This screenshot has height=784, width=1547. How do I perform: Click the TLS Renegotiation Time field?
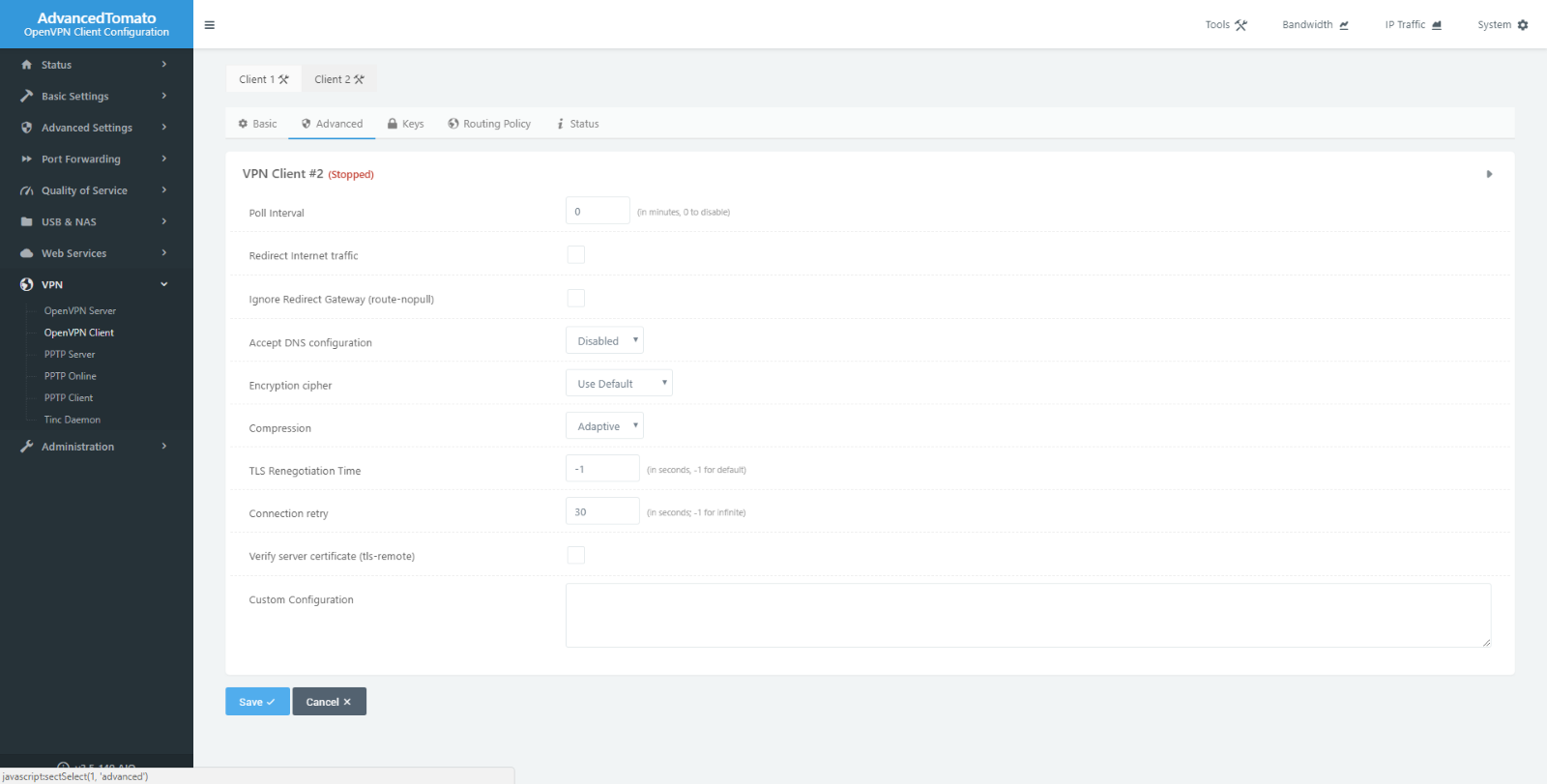pos(602,469)
